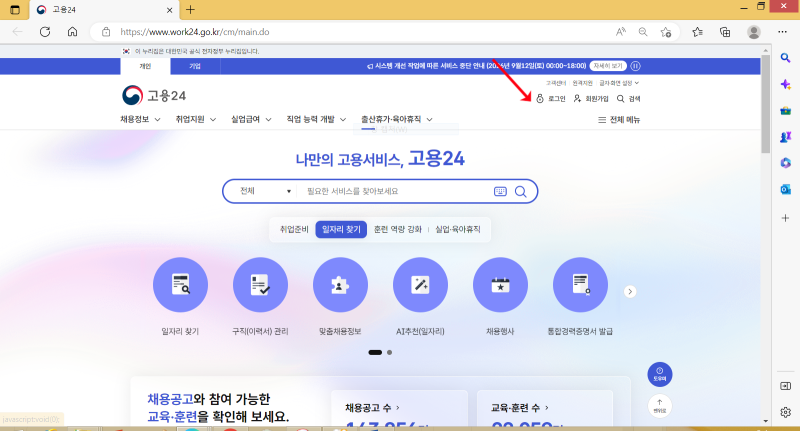Select the 실업·육아휴직 tab
The height and width of the screenshot is (431, 800).
[458, 230]
